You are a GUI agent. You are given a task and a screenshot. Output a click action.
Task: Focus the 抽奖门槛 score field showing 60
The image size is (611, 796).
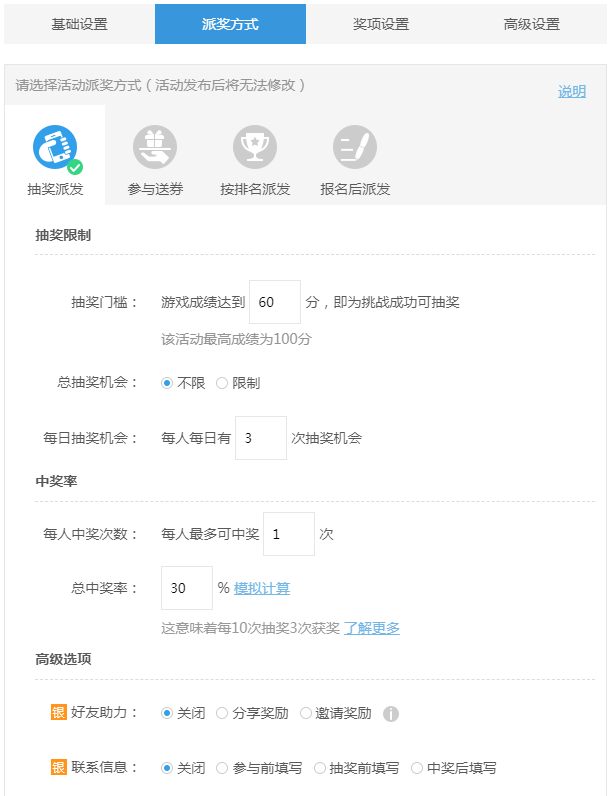[275, 302]
